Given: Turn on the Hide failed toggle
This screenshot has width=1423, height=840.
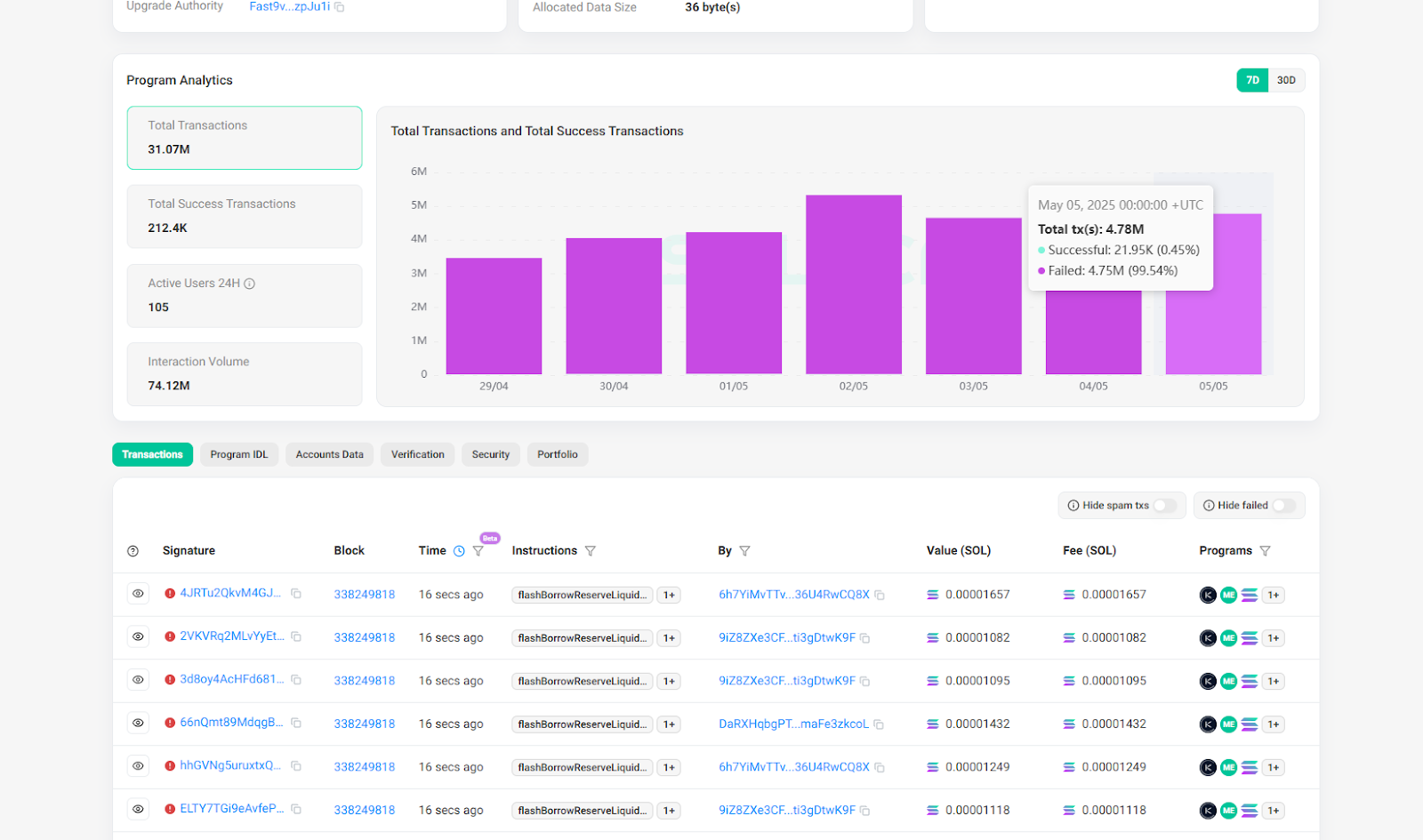Looking at the screenshot, I should 1282,506.
